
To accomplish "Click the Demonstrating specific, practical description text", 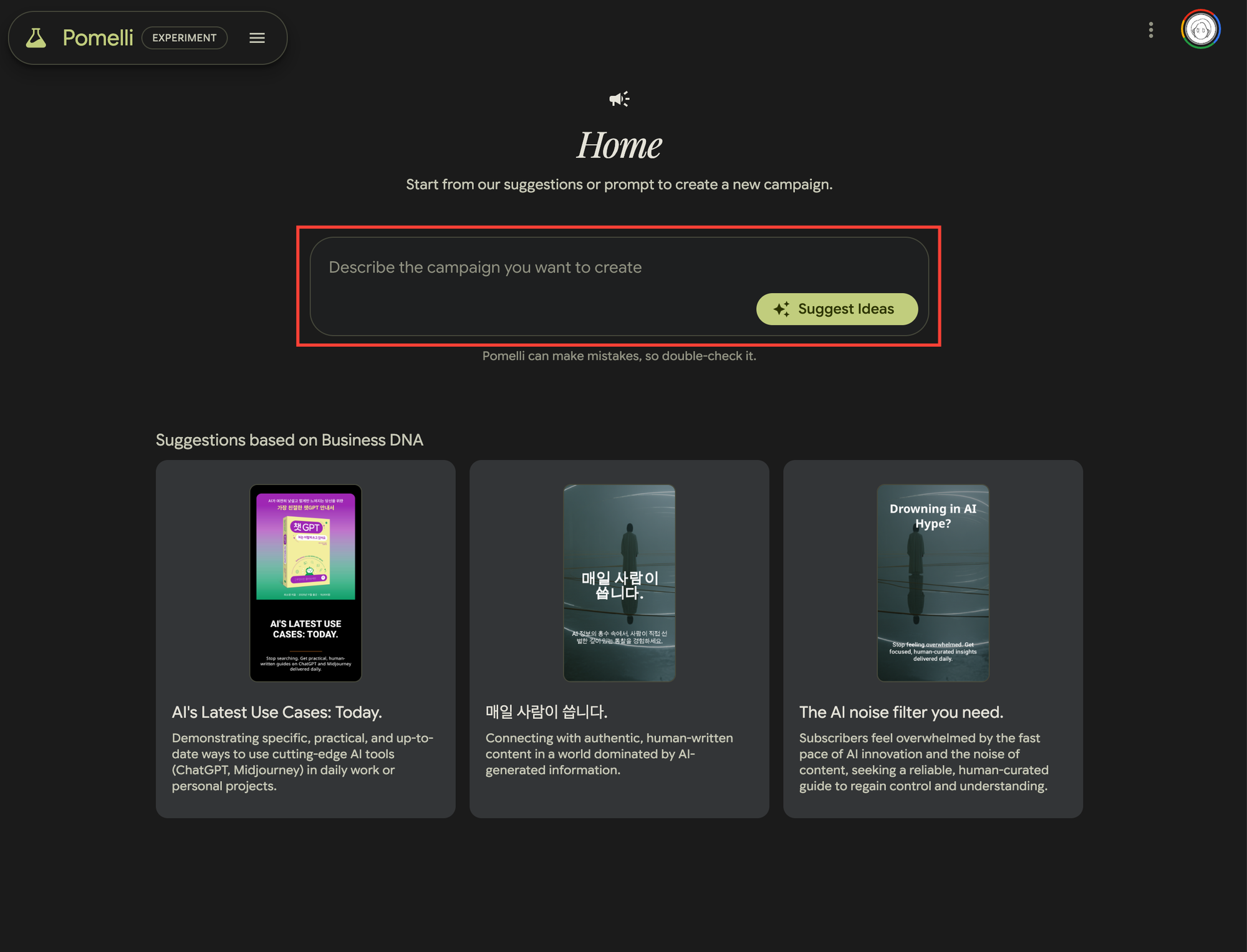I will 303,762.
